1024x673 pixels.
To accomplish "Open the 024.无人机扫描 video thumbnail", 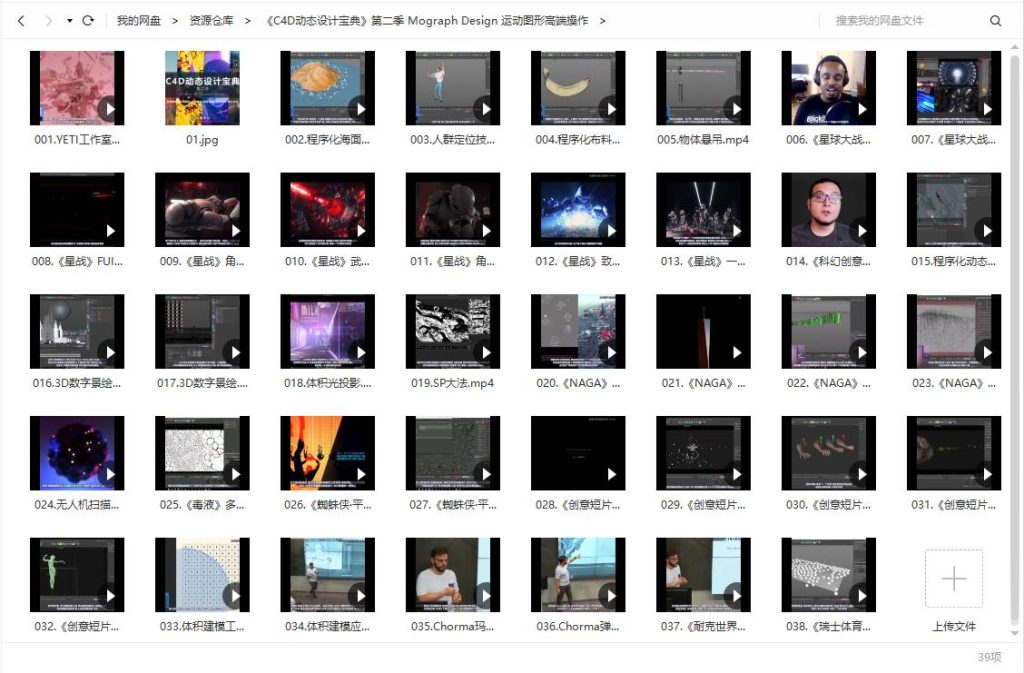I will (x=77, y=453).
